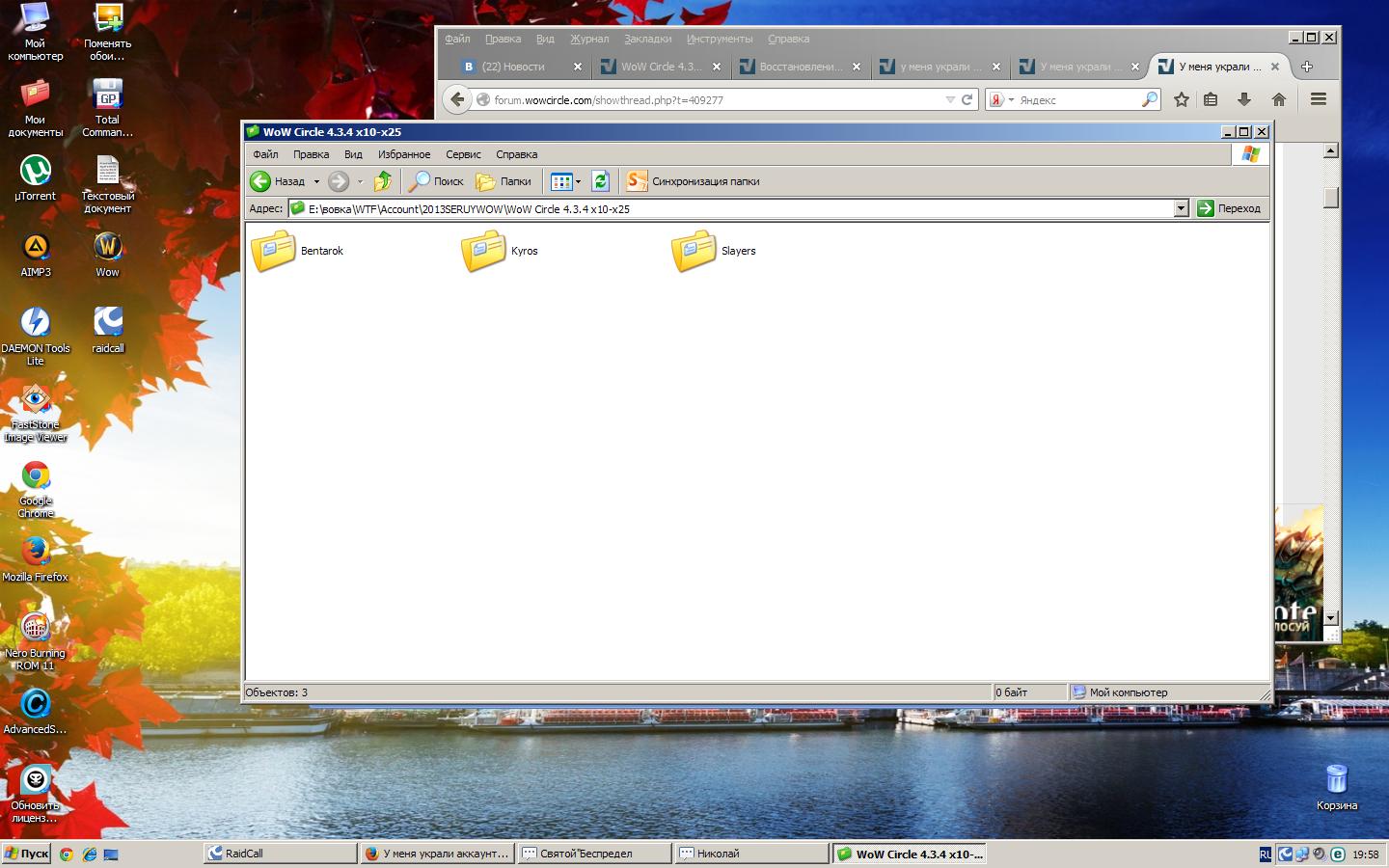Viewport: 1389px width, 868px height.
Task: Open Nero Burning ROM 11 desktop icon
Action: 36,641
